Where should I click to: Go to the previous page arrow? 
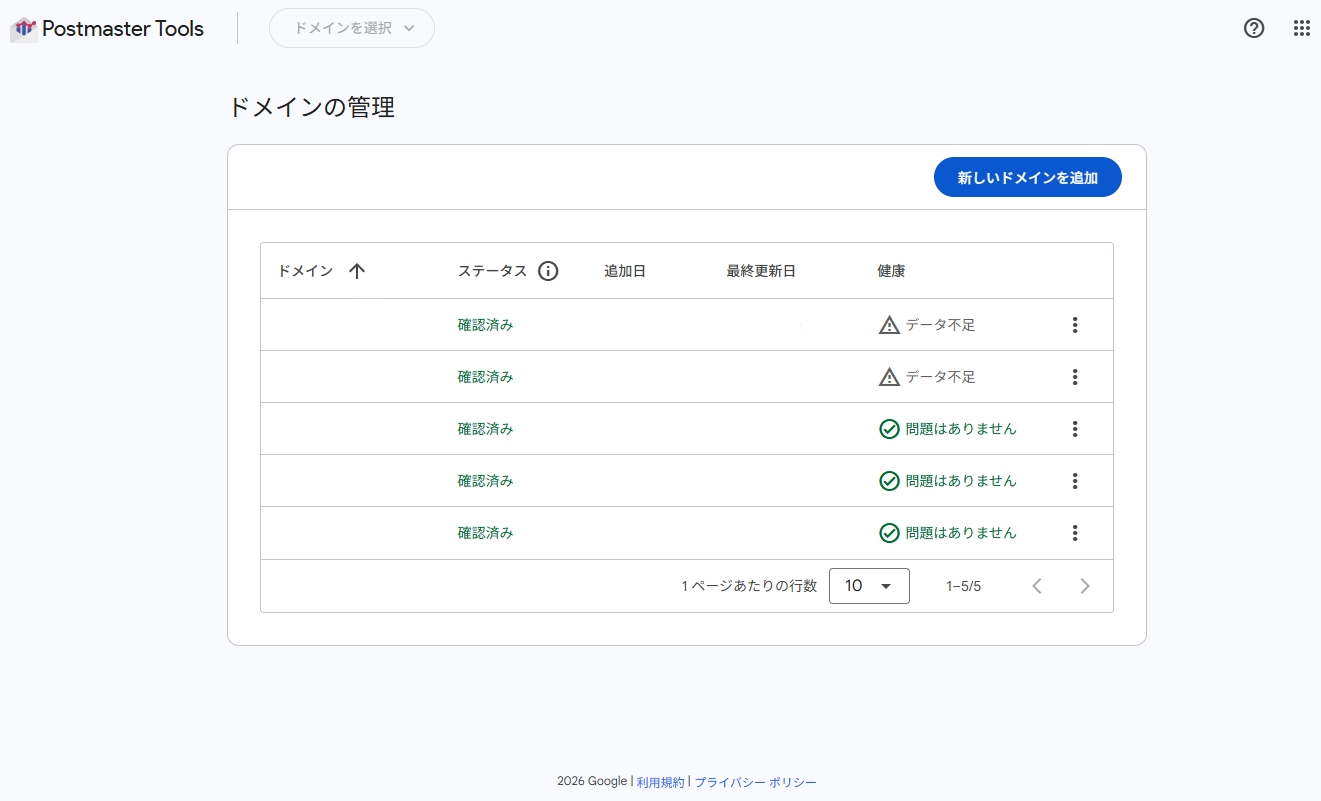[1037, 586]
